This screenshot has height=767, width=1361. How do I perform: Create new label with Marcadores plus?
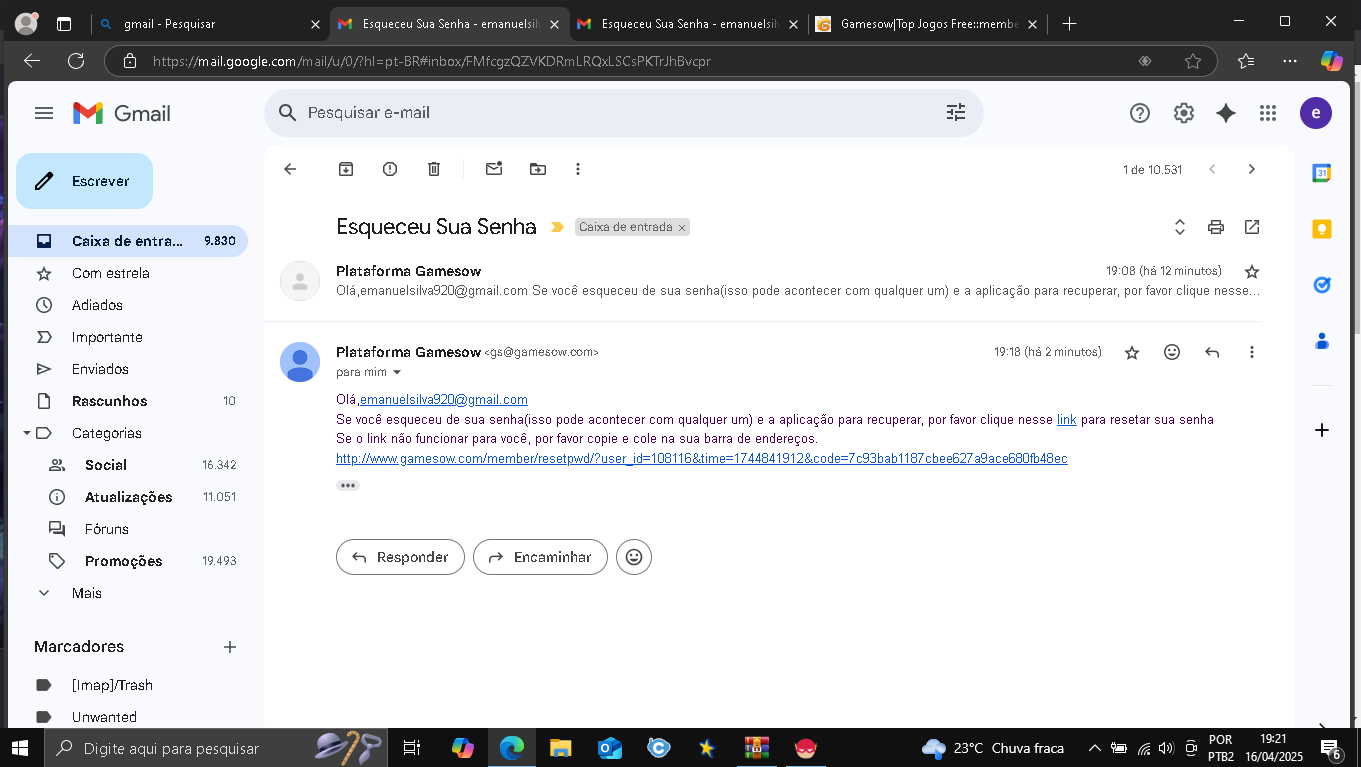(230, 647)
